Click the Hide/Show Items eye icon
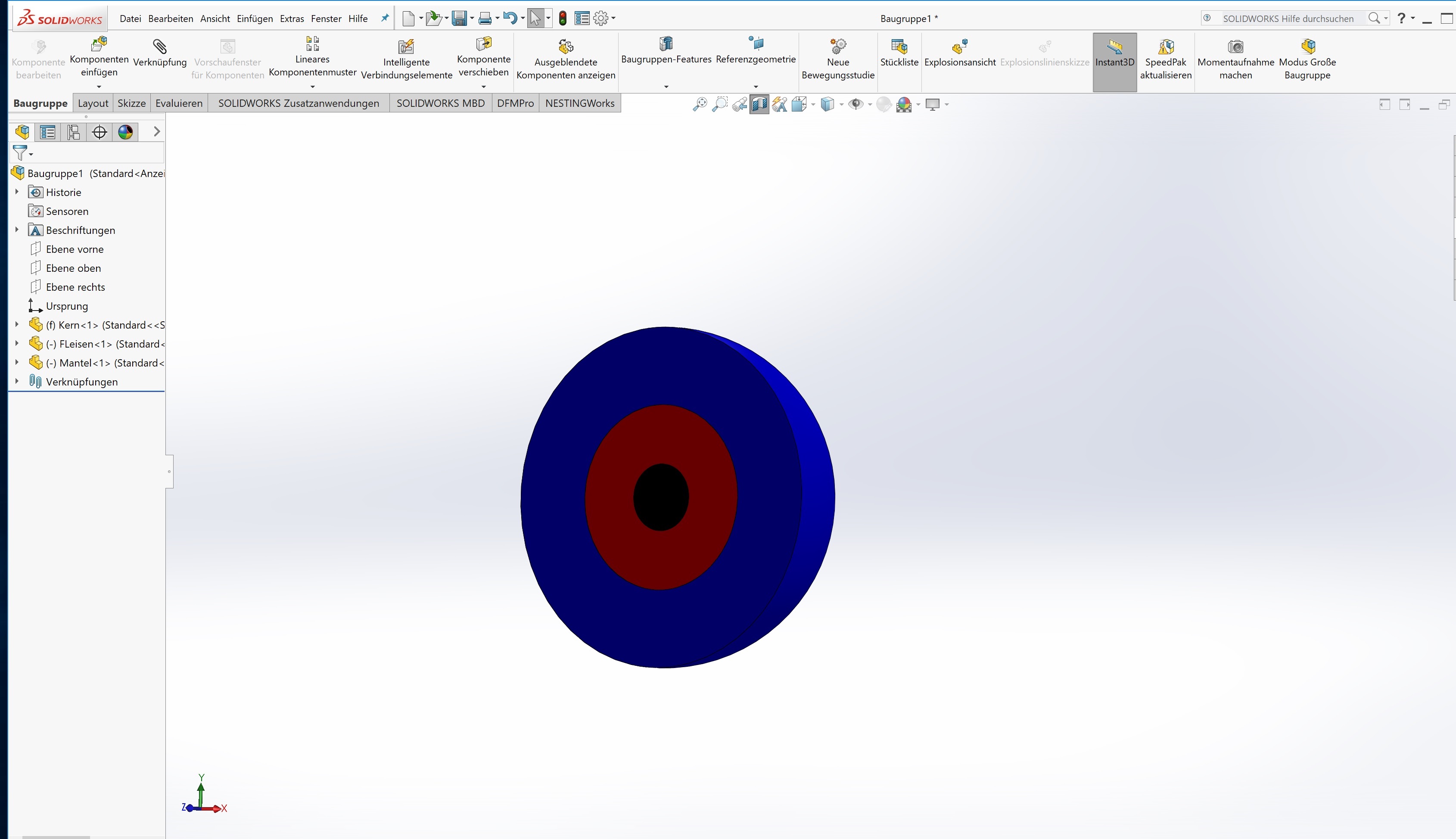 click(856, 104)
